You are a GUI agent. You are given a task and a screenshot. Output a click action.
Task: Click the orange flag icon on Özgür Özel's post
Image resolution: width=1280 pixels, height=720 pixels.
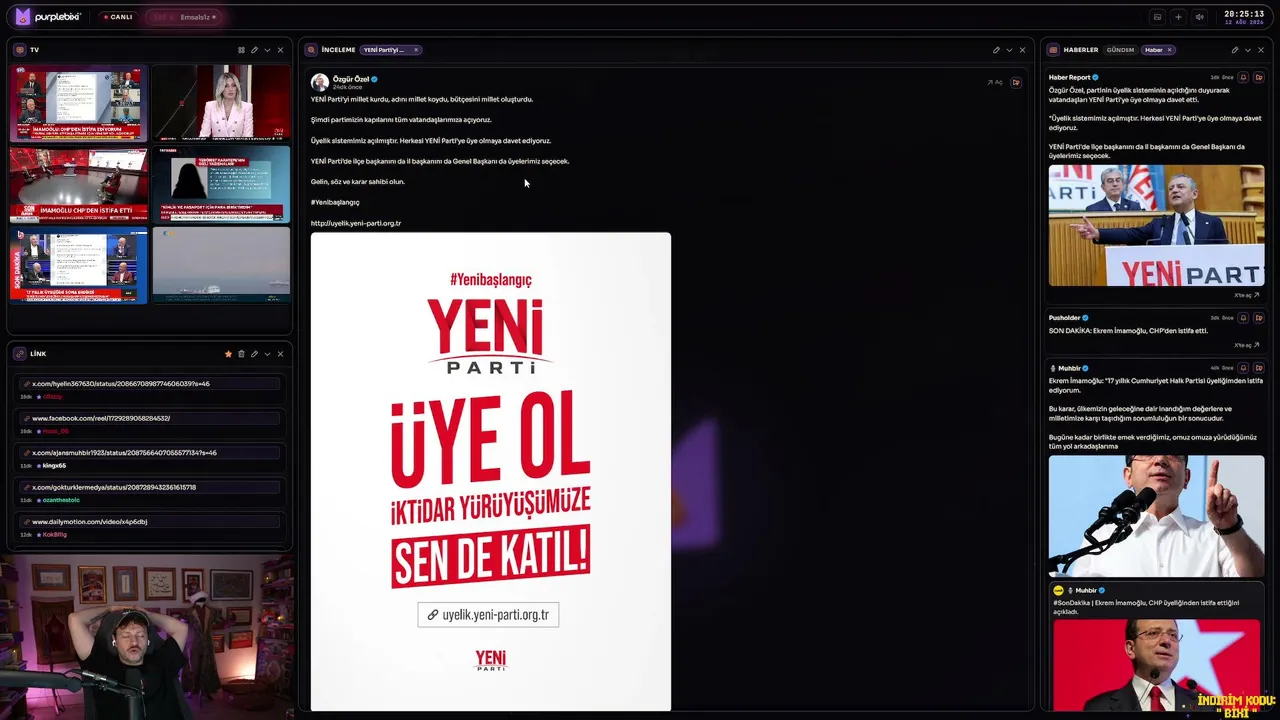tap(1016, 82)
